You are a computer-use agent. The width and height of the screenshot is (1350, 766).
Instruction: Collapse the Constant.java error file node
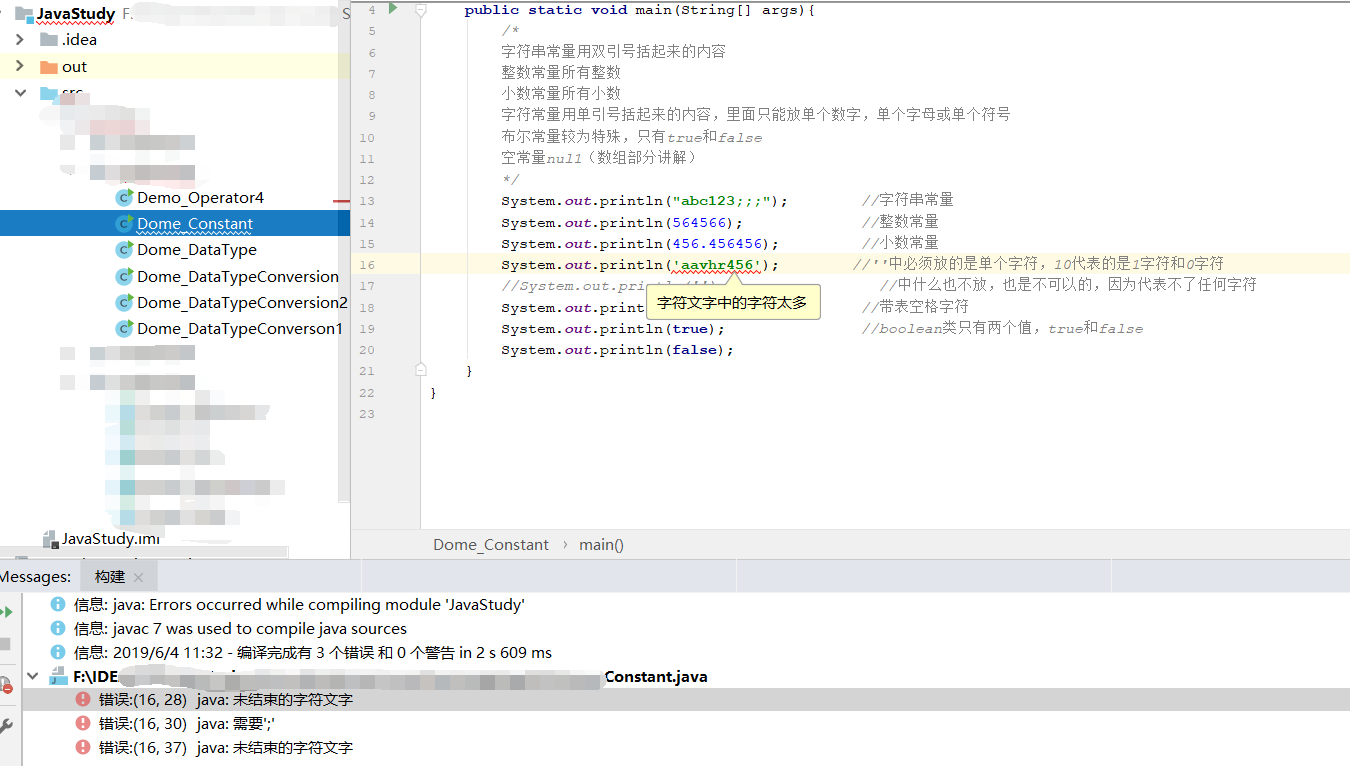tap(32, 677)
